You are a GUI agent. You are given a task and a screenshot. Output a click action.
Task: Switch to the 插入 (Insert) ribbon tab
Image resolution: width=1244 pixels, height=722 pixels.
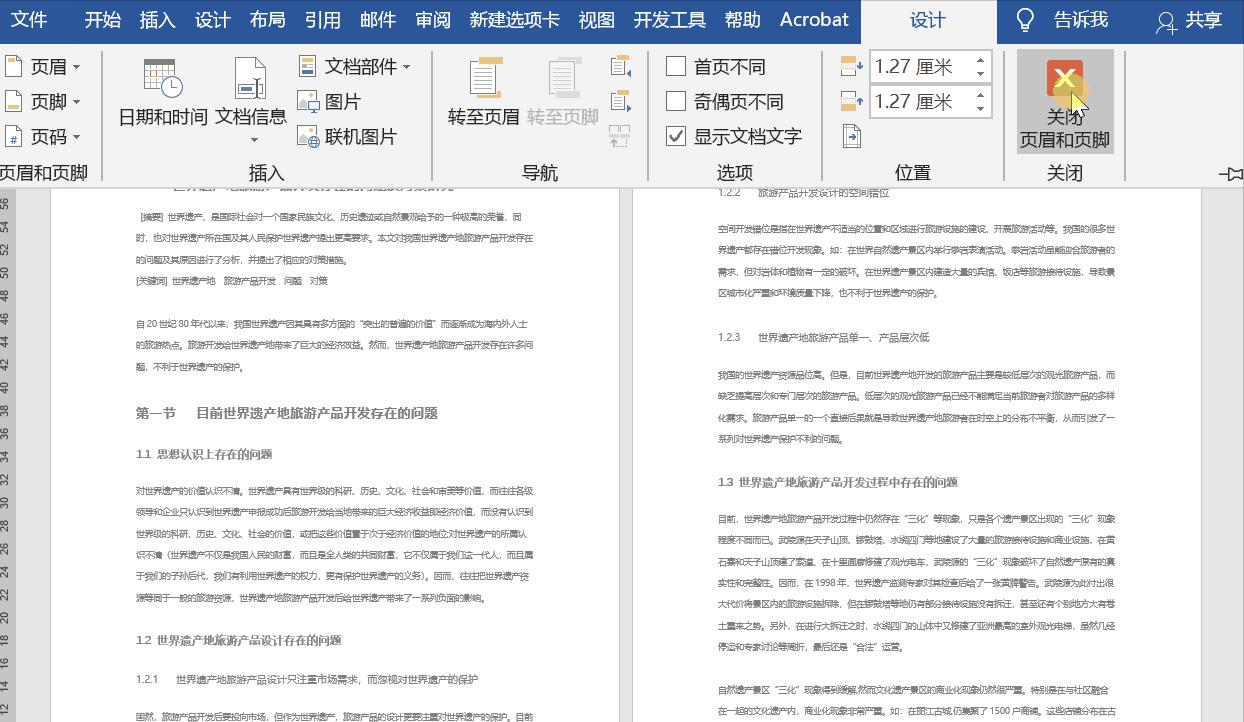point(157,19)
